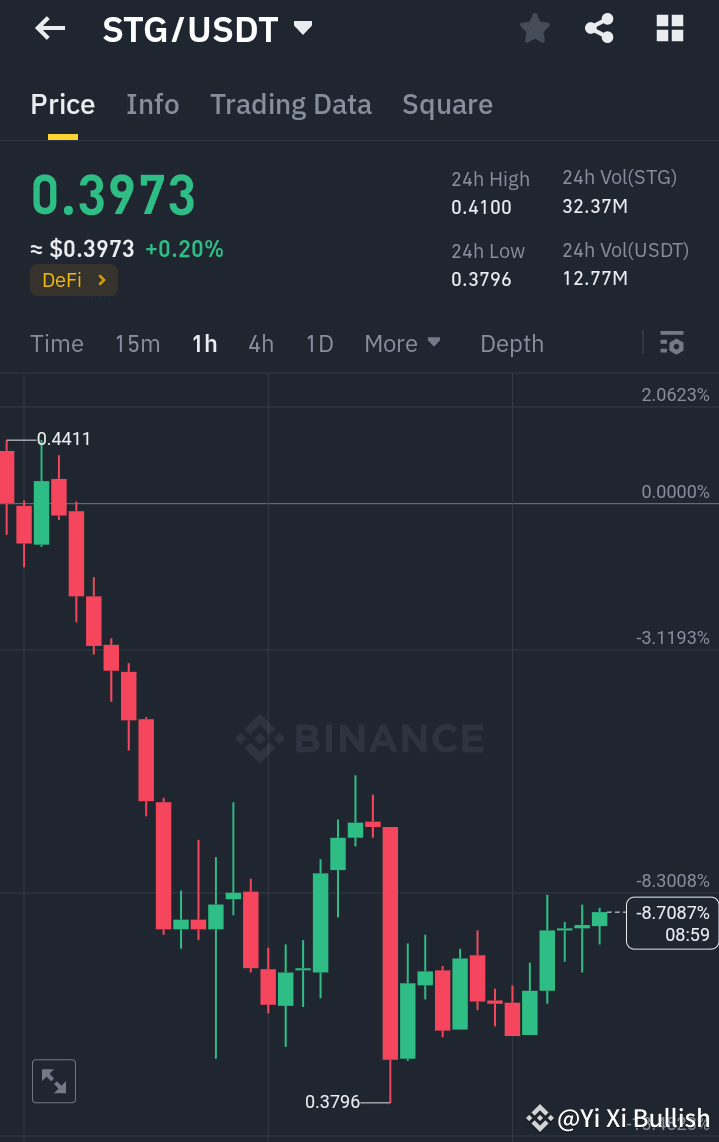Select the 15m timeframe

(137, 343)
